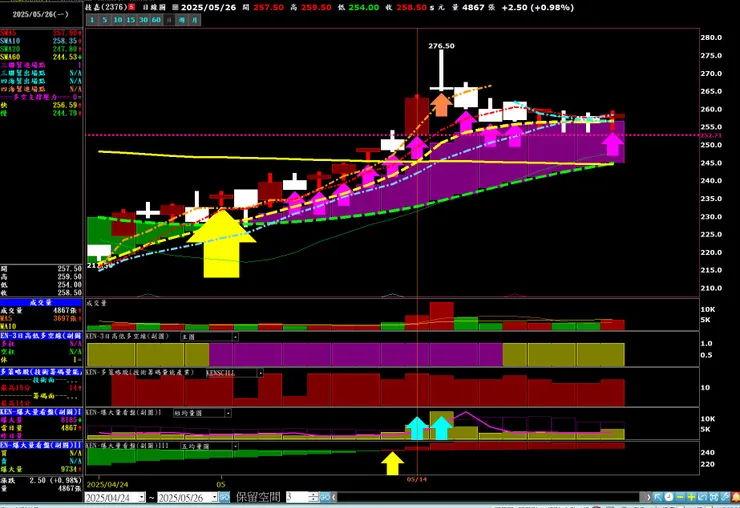Click the MA5 3697張 volume row

coord(41,319)
